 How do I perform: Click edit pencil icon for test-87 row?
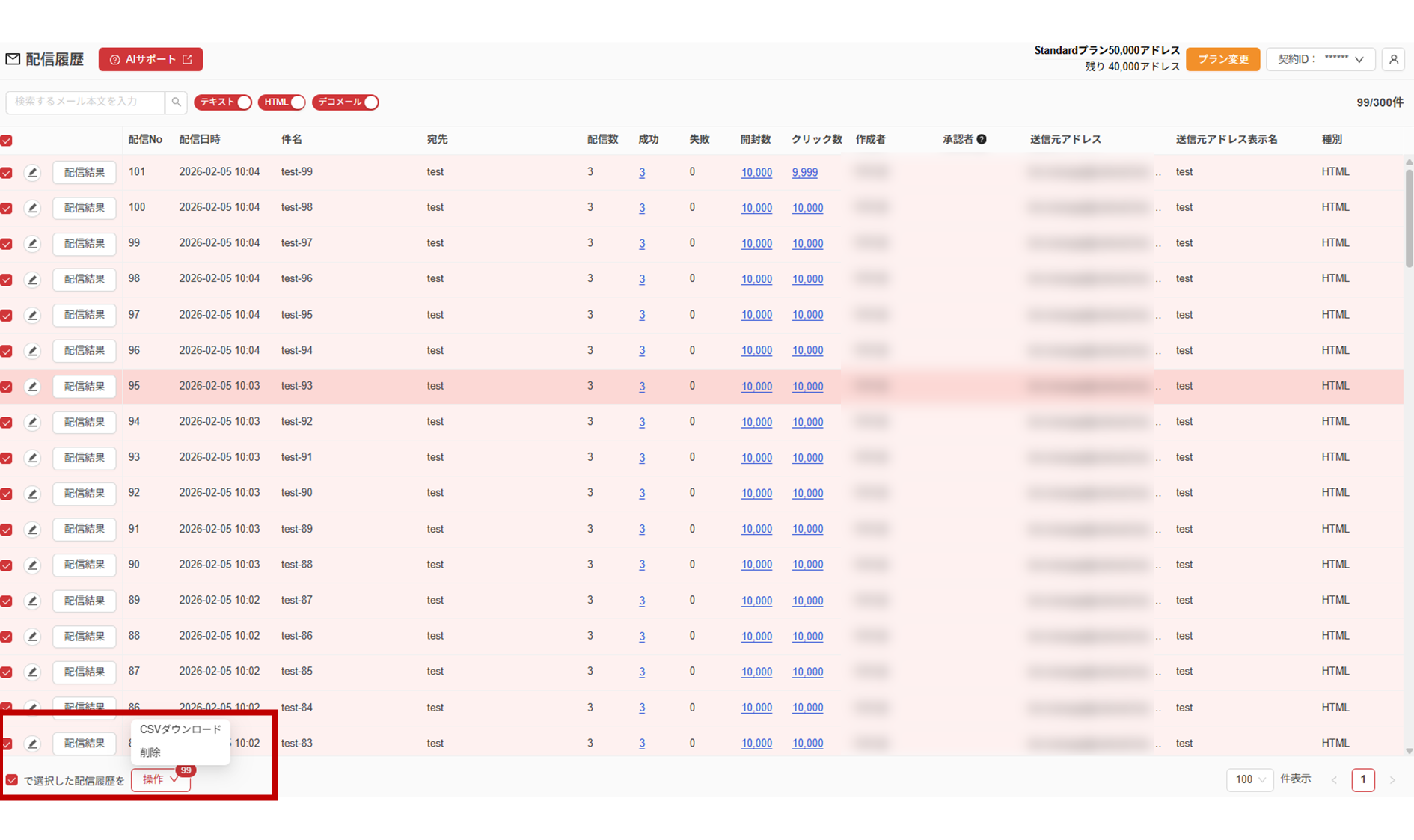(x=32, y=601)
